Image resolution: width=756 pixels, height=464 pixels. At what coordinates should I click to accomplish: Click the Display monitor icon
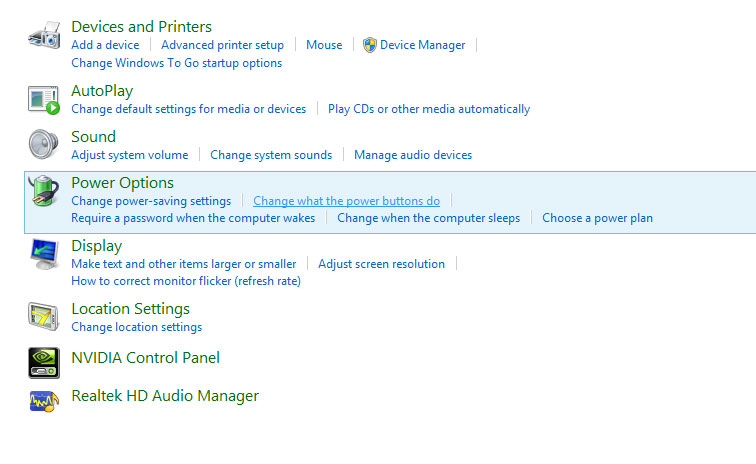tap(44, 254)
